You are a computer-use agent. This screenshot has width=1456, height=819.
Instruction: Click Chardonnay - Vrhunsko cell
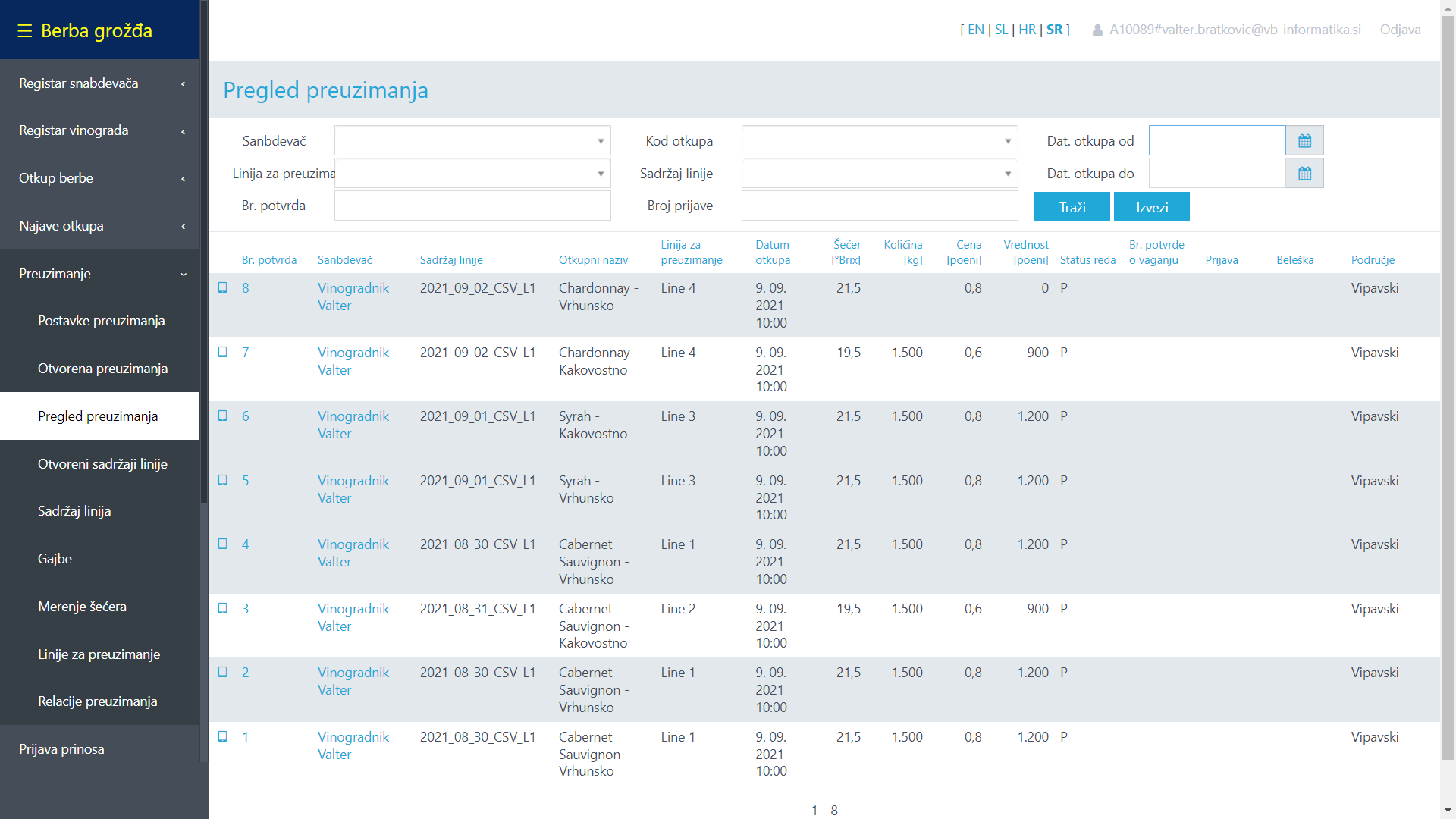click(598, 297)
